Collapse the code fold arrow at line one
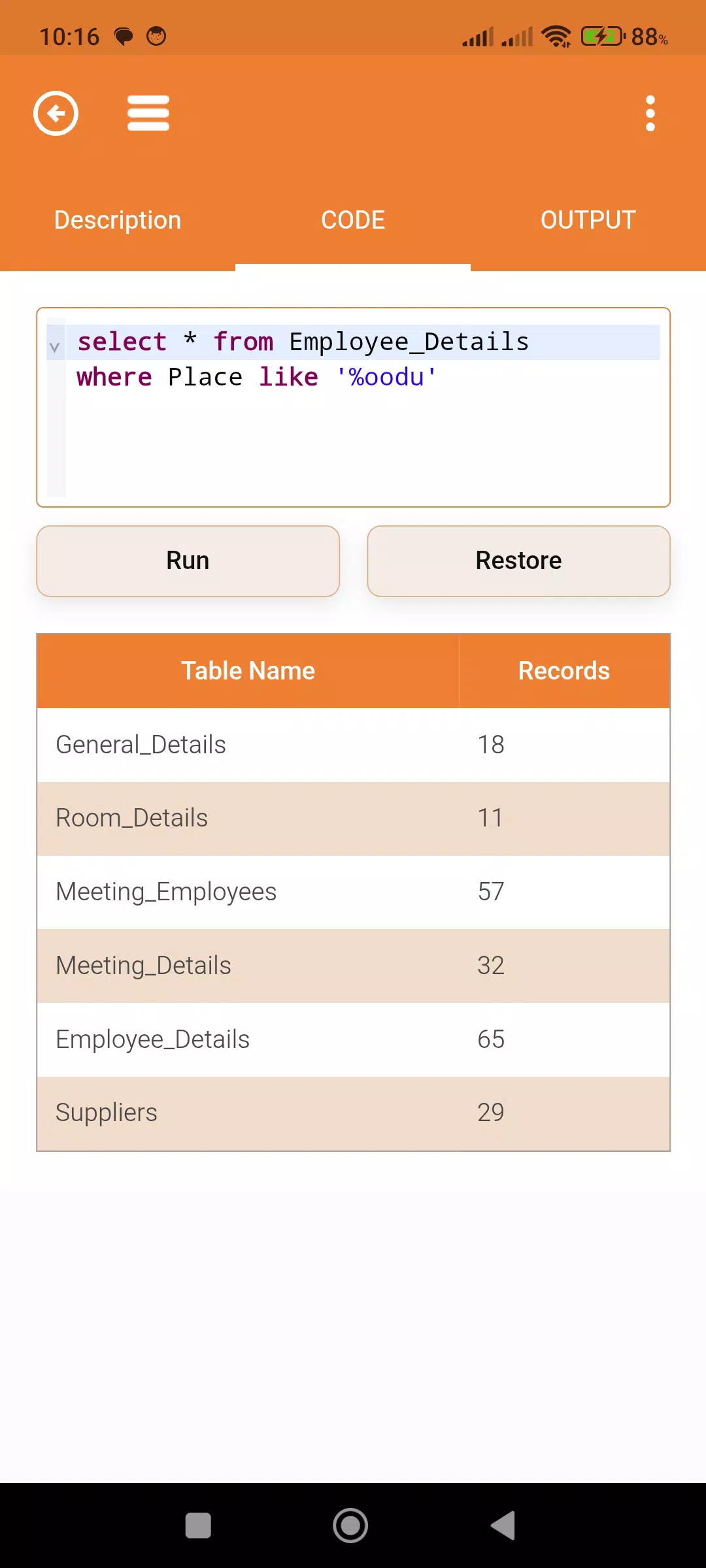Viewport: 706px width, 1568px height. tap(55, 348)
